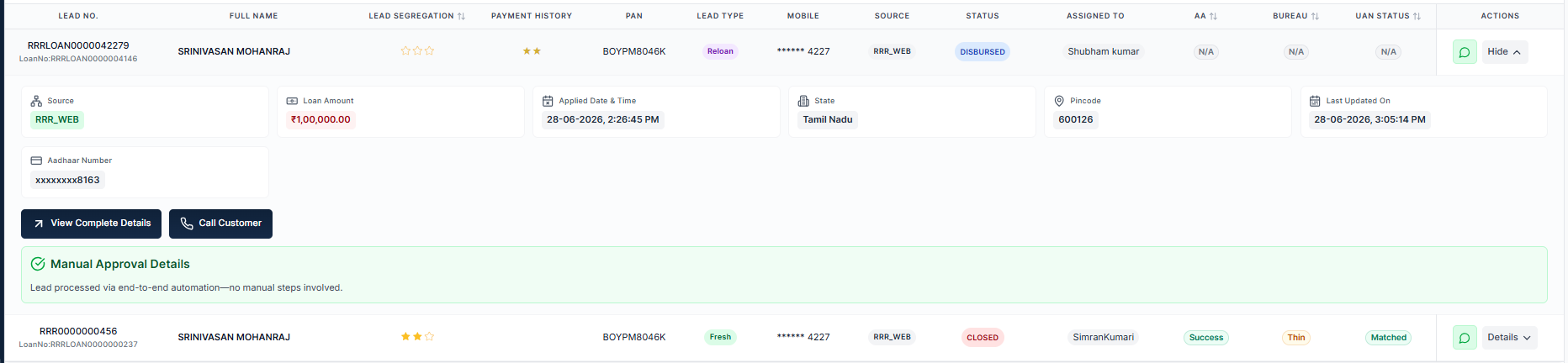Click lead segregation stars for RRRLOAN0000042279
The height and width of the screenshot is (363, 1568).
(417, 51)
